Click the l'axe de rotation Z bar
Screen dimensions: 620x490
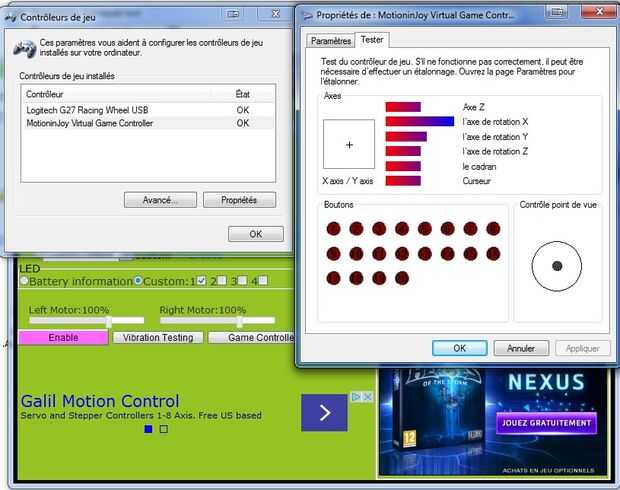pyautogui.click(x=403, y=151)
